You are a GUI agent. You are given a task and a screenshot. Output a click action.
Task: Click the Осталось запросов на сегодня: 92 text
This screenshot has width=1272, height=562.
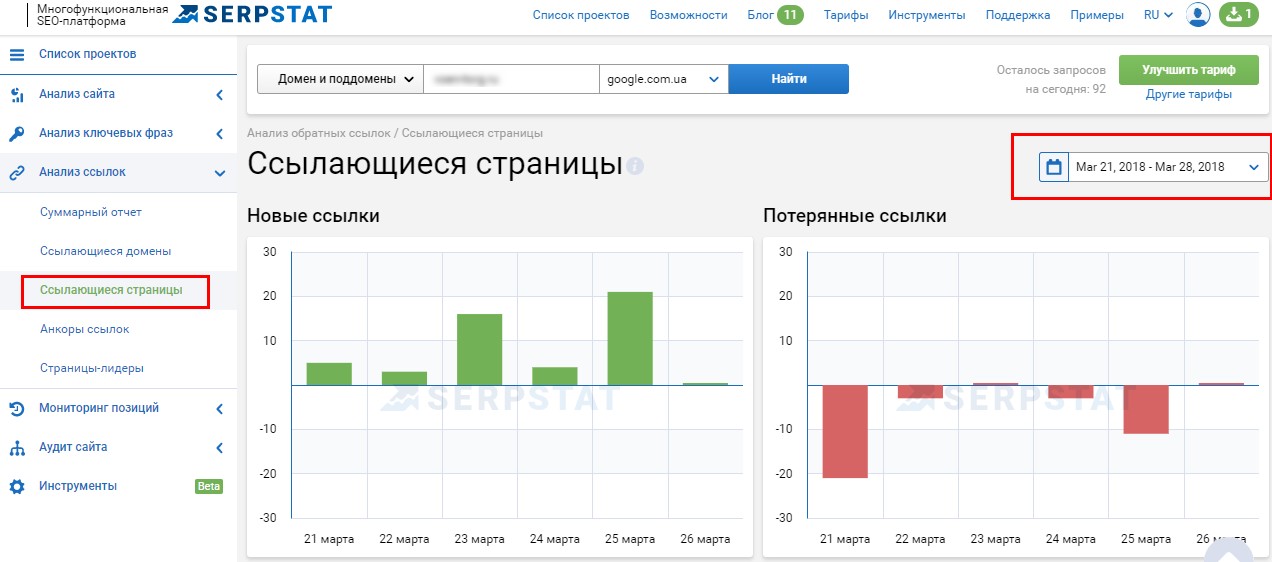(x=1051, y=80)
